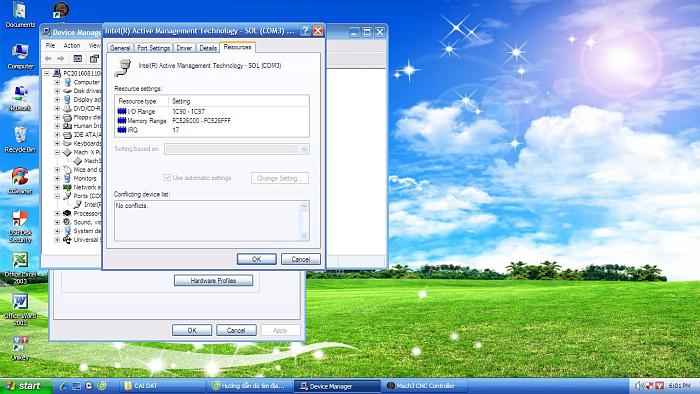Viewport: 700px width, 394px height.
Task: Expand the Monitors node
Action: coord(57,178)
